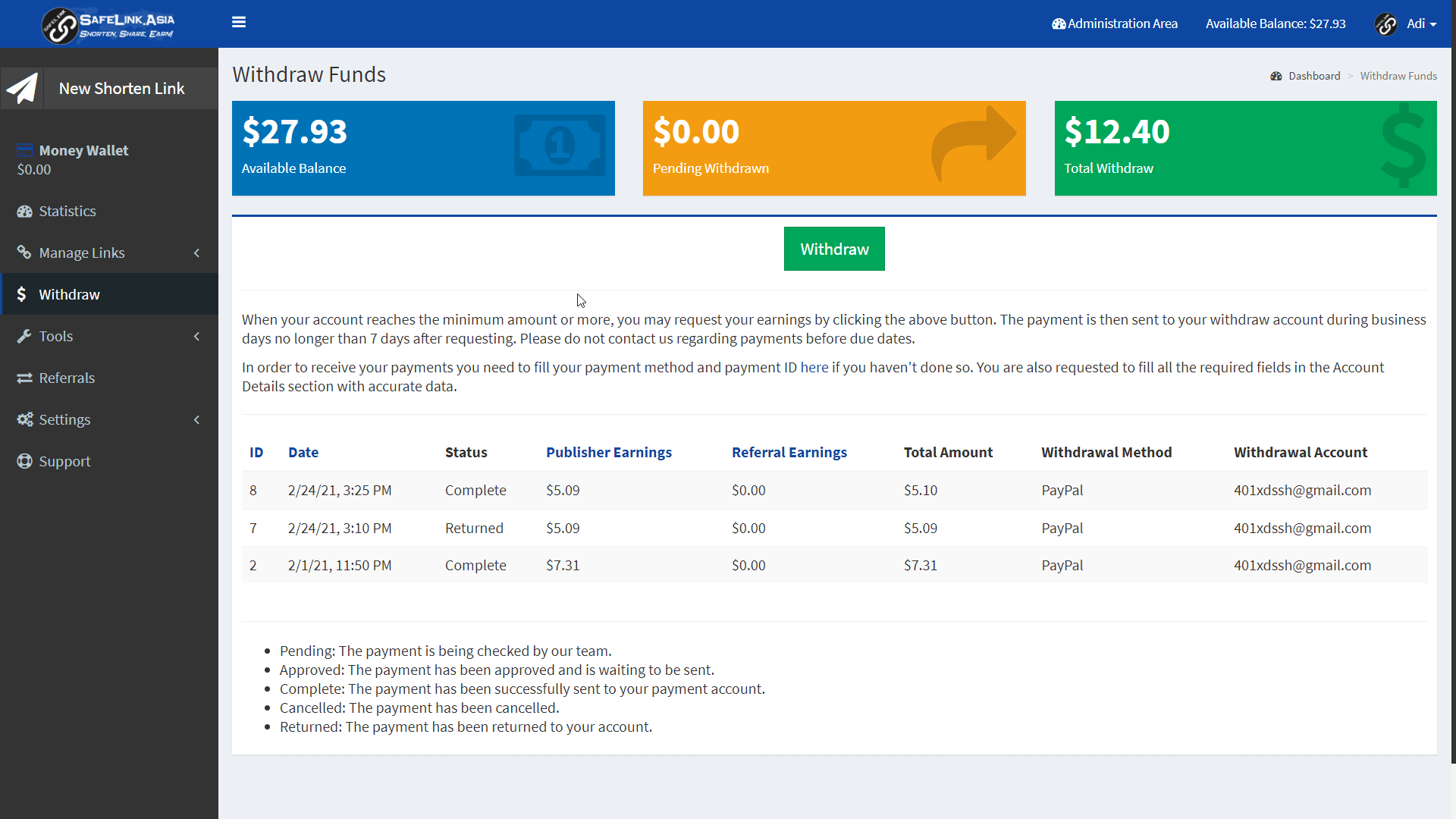Collapse the Tools submenu chevron
Viewport: 1456px width, 819px height.
pos(197,336)
